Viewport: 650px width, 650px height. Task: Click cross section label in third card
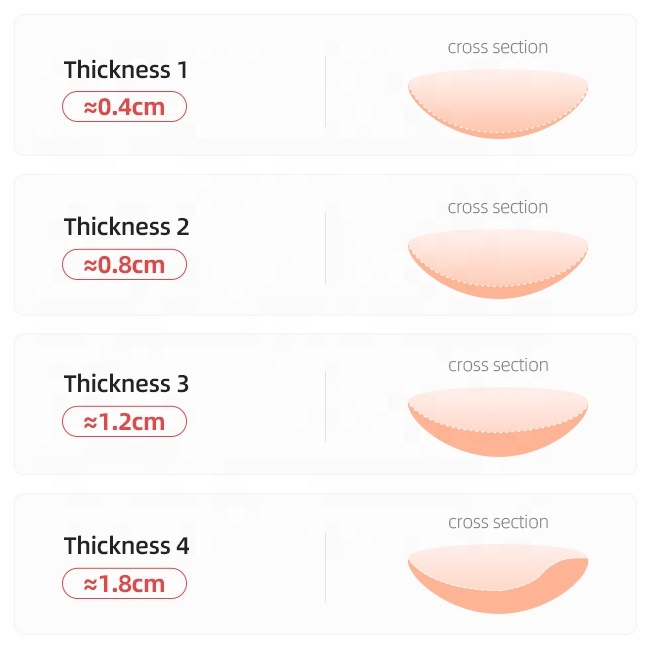coord(498,365)
